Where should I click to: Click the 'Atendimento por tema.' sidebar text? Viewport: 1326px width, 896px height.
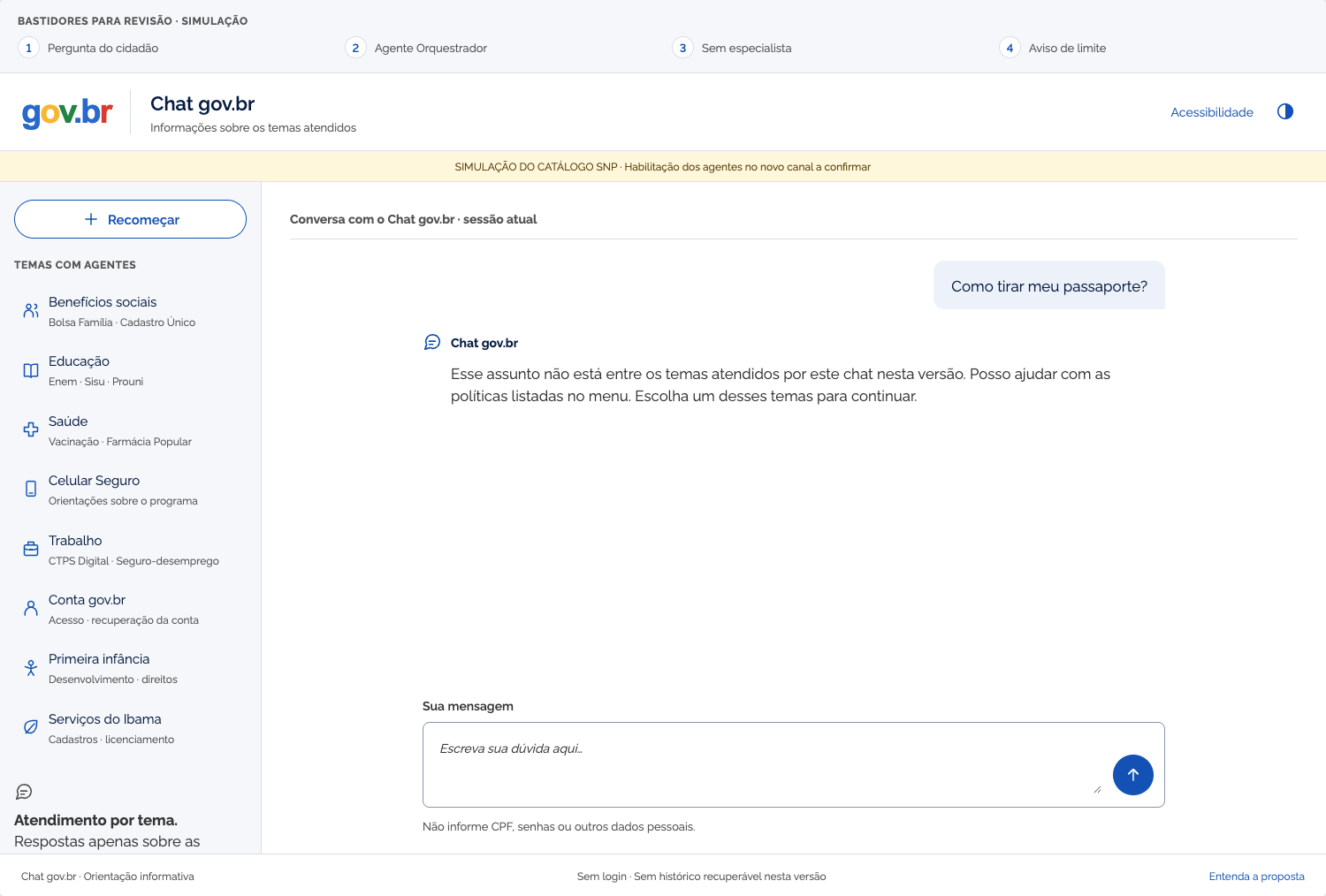95,820
